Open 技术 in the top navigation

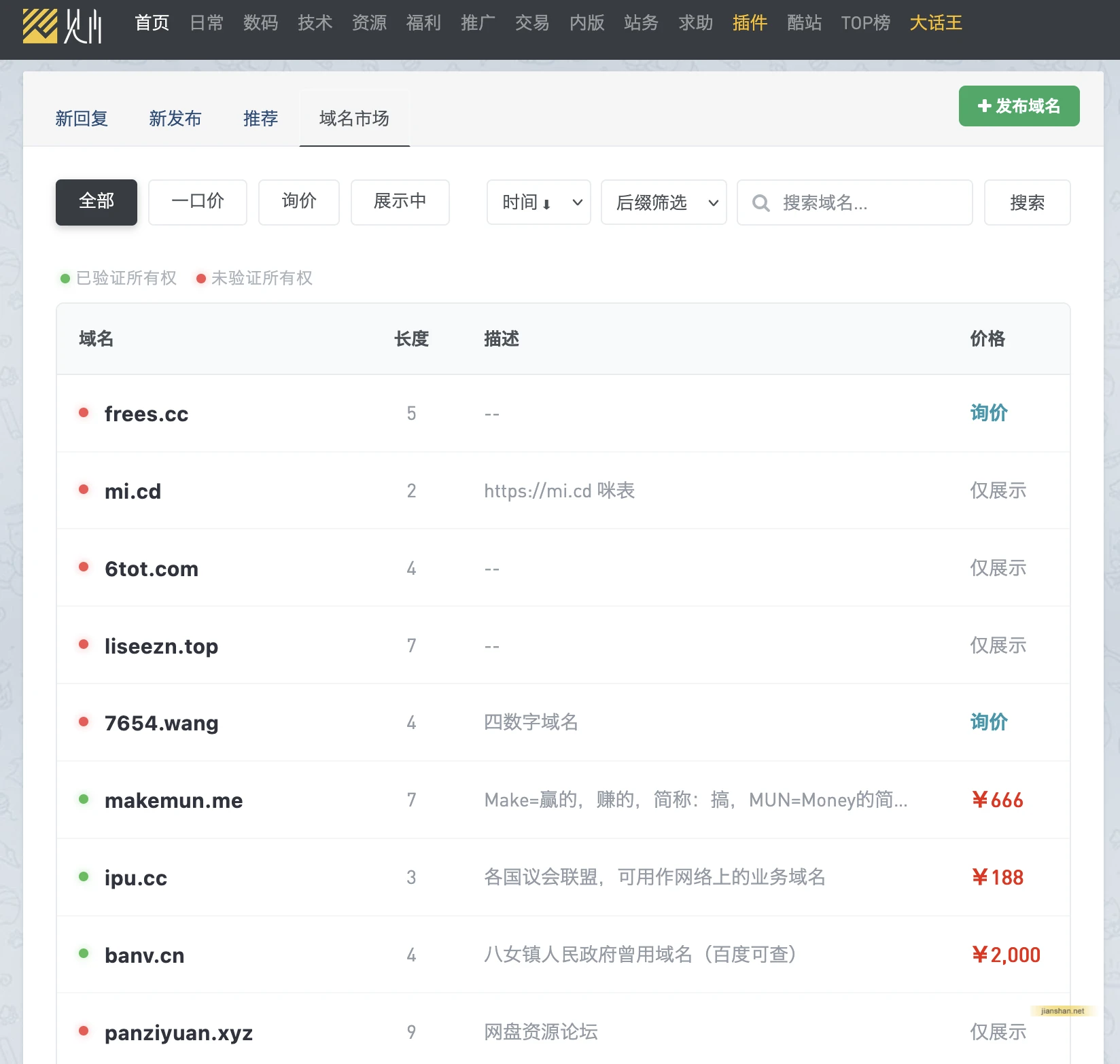[315, 23]
